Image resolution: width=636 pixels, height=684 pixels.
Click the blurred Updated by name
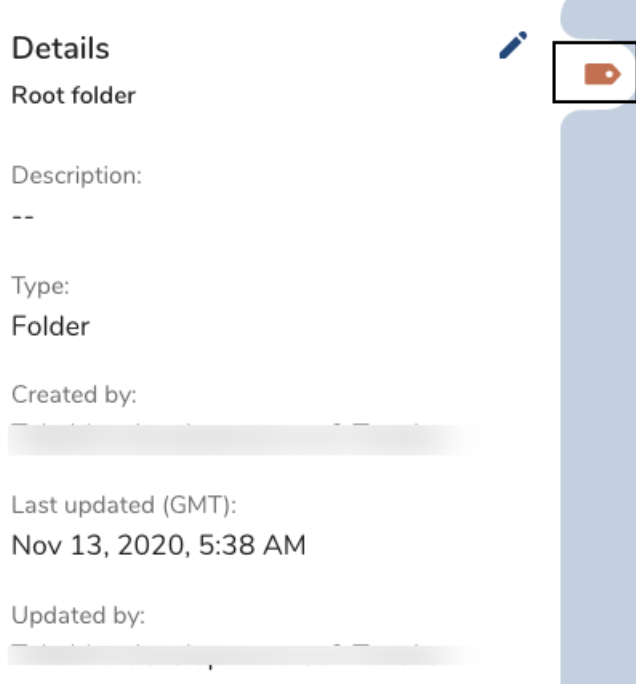(230, 656)
